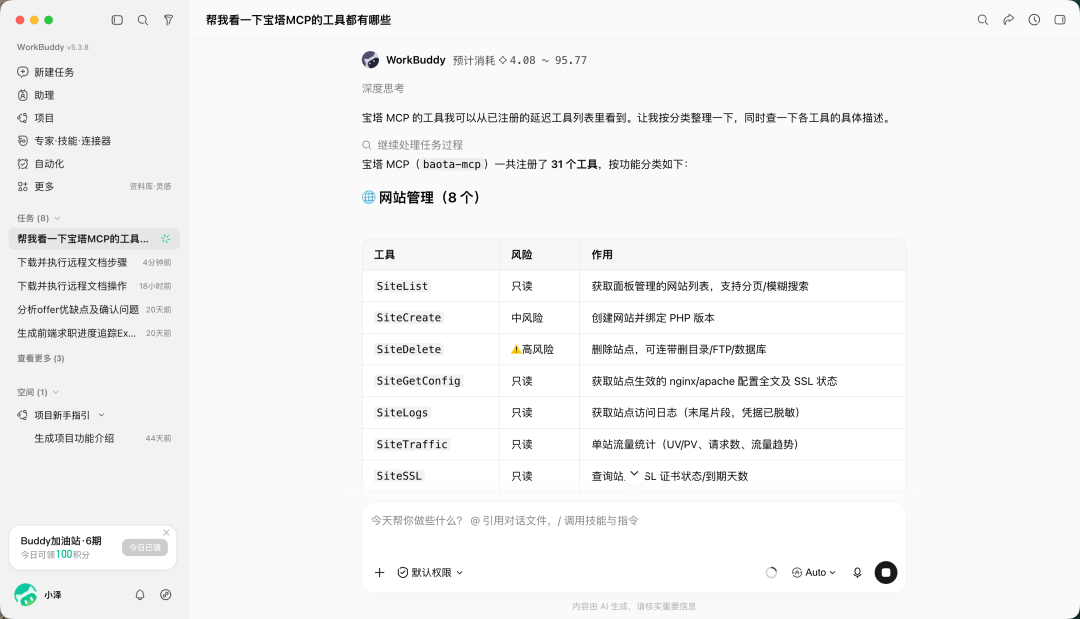Toggle the right side panel icon
This screenshot has height=619, width=1080.
click(x=1059, y=20)
